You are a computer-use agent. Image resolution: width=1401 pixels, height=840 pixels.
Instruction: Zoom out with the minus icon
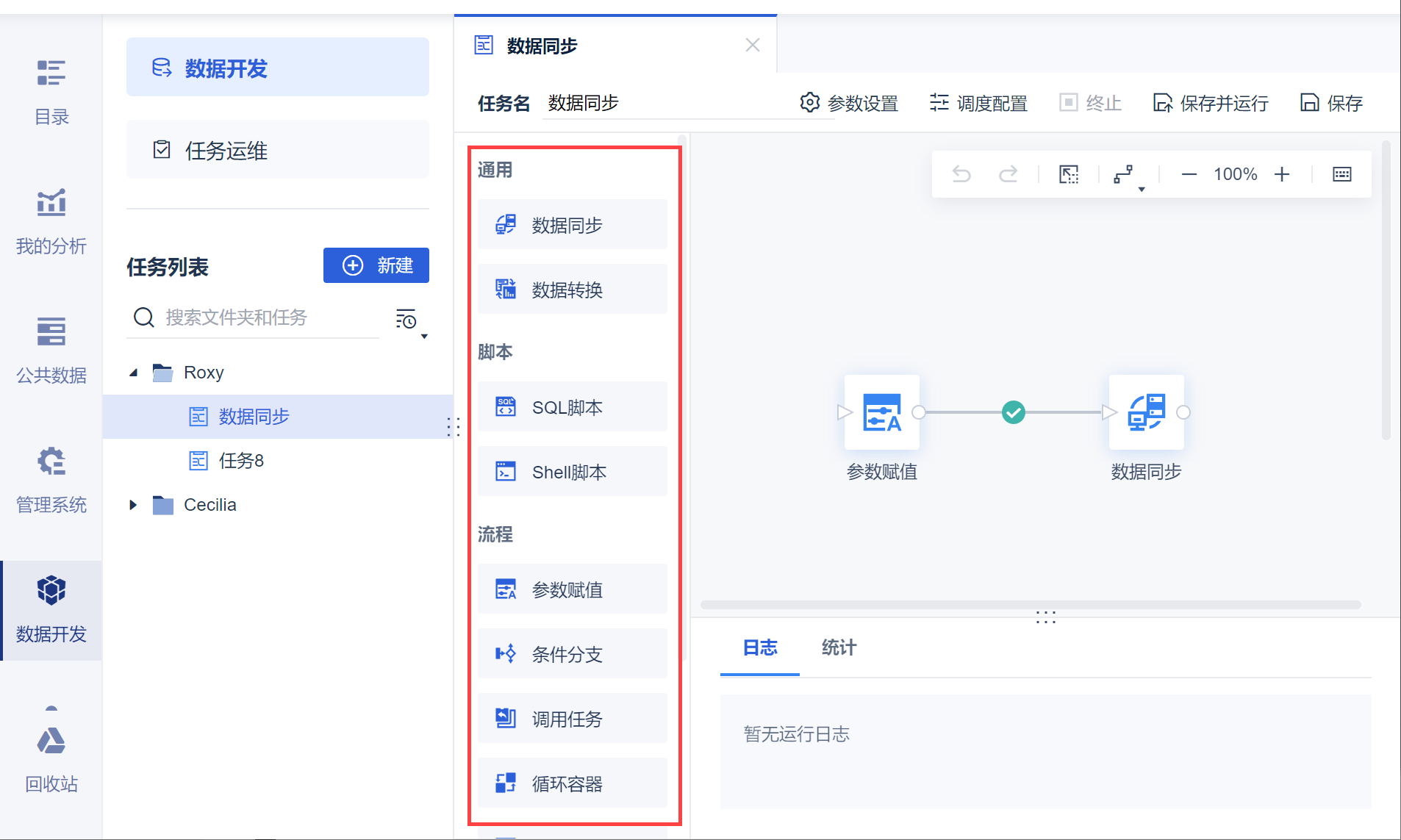[x=1189, y=174]
